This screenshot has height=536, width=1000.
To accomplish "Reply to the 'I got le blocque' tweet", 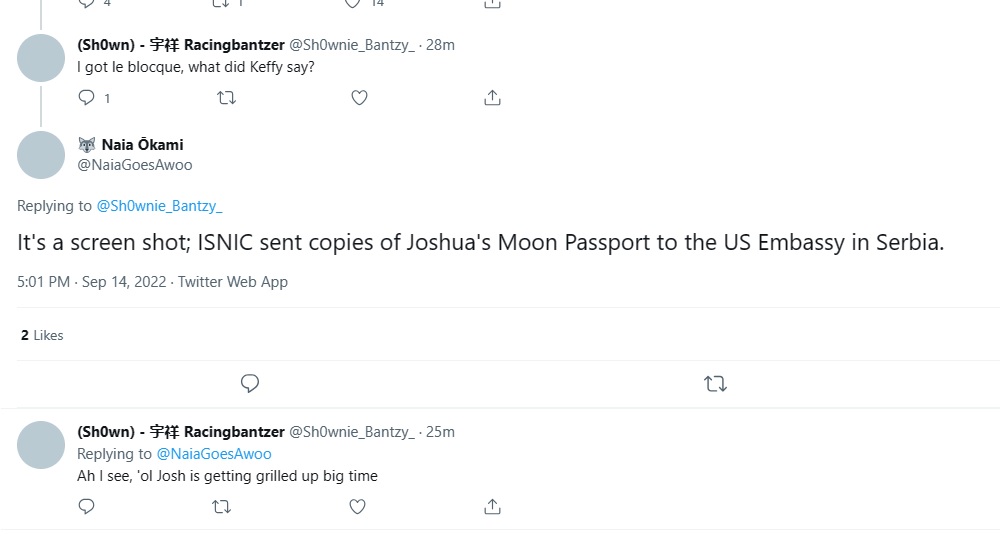I will pyautogui.click(x=87, y=98).
